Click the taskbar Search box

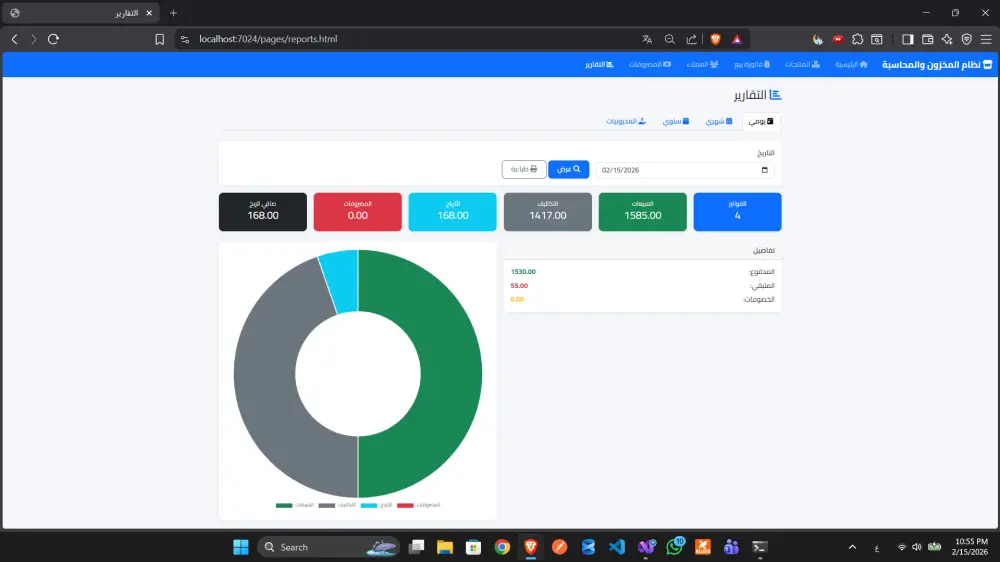coord(328,547)
